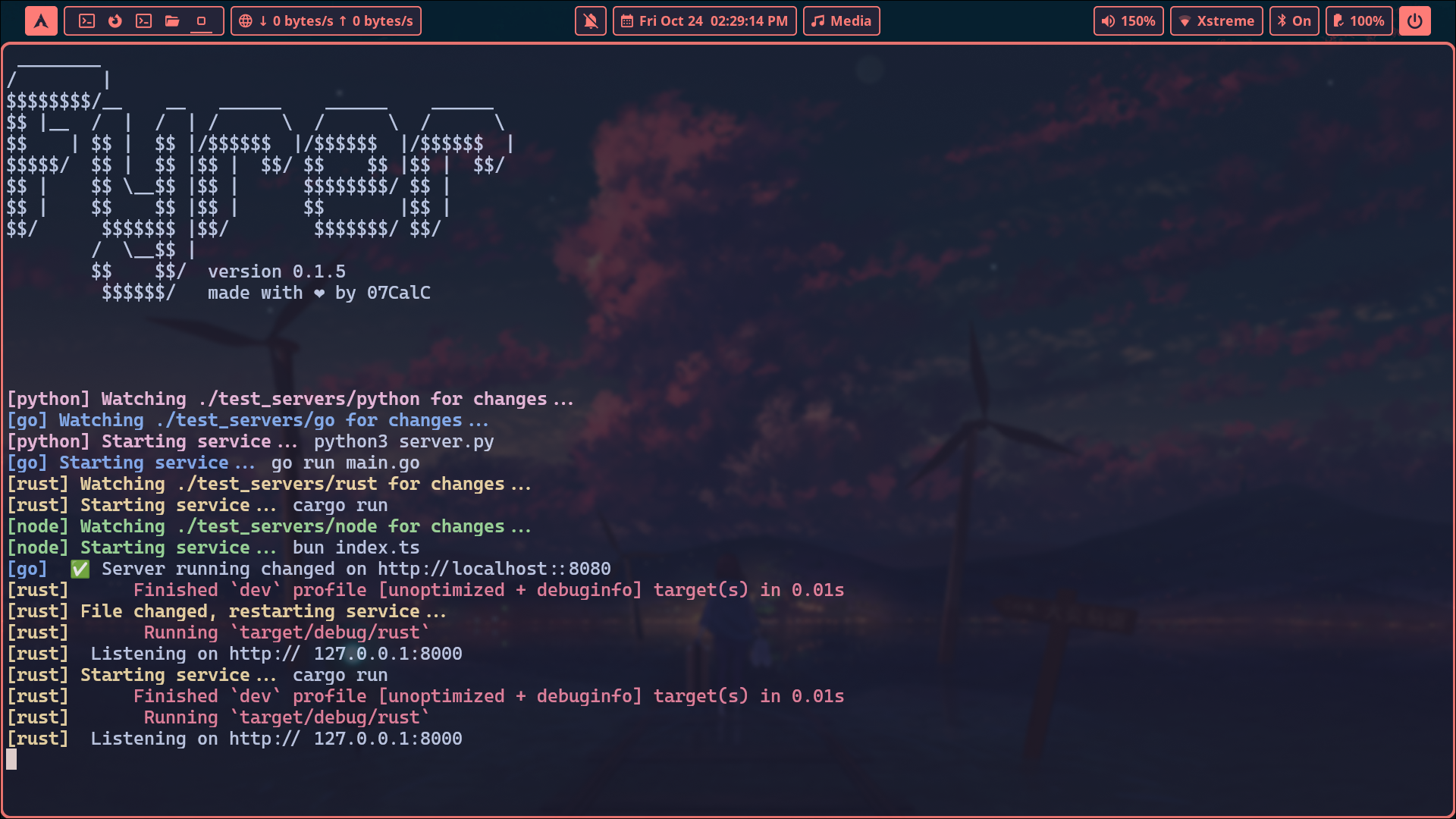This screenshot has width=1456, height=819.
Task: Launch the Firefox icon in taskbar
Action: click(x=115, y=21)
